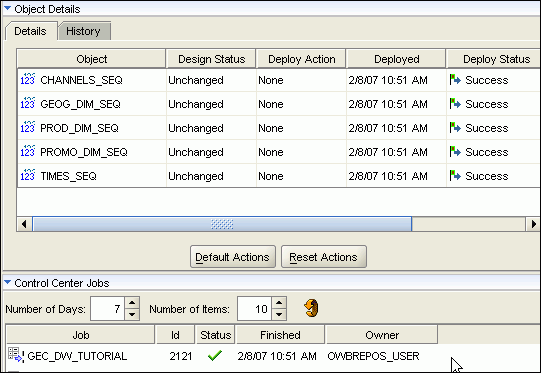Click the Id column header
The width and height of the screenshot is (541, 373).
175,335
